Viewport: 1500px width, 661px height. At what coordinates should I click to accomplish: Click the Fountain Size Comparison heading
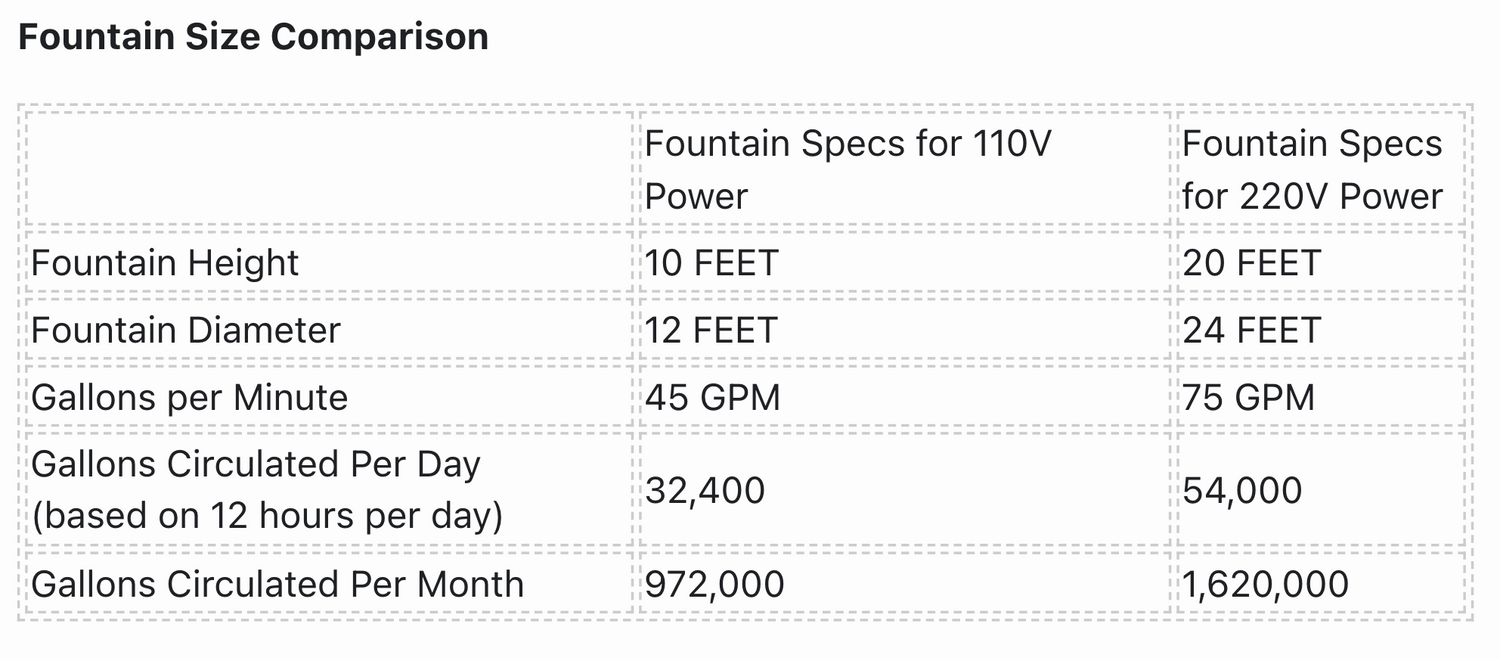(253, 37)
